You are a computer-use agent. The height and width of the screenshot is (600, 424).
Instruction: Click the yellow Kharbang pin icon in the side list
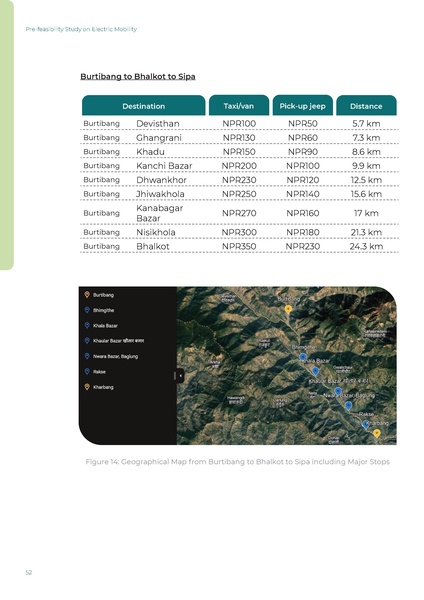pyautogui.click(x=87, y=387)
